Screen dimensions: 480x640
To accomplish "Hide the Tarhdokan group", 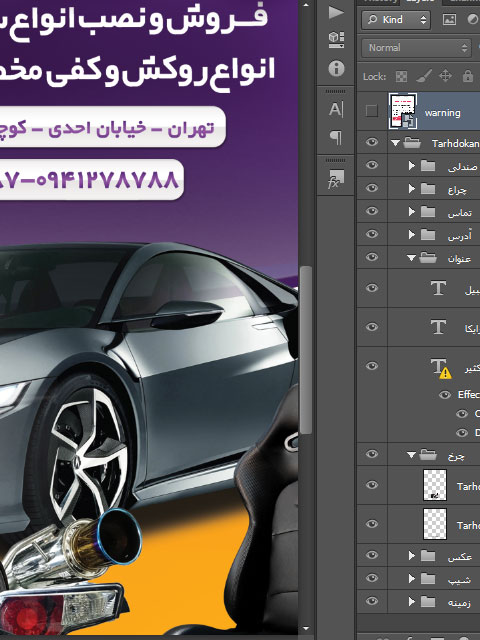I will (372, 142).
